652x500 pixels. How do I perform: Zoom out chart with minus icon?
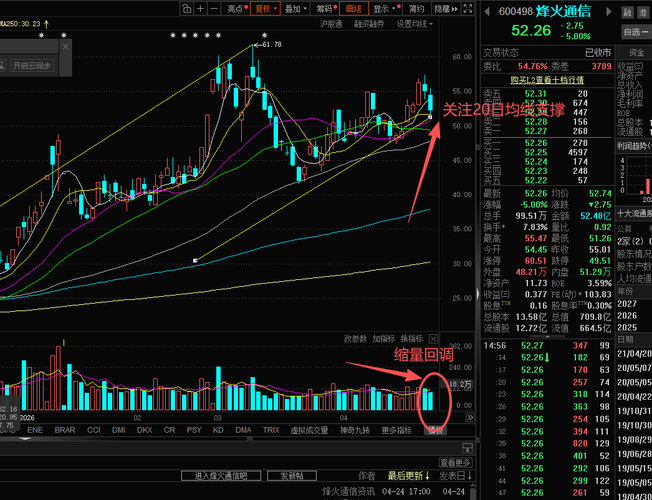click(214, 9)
